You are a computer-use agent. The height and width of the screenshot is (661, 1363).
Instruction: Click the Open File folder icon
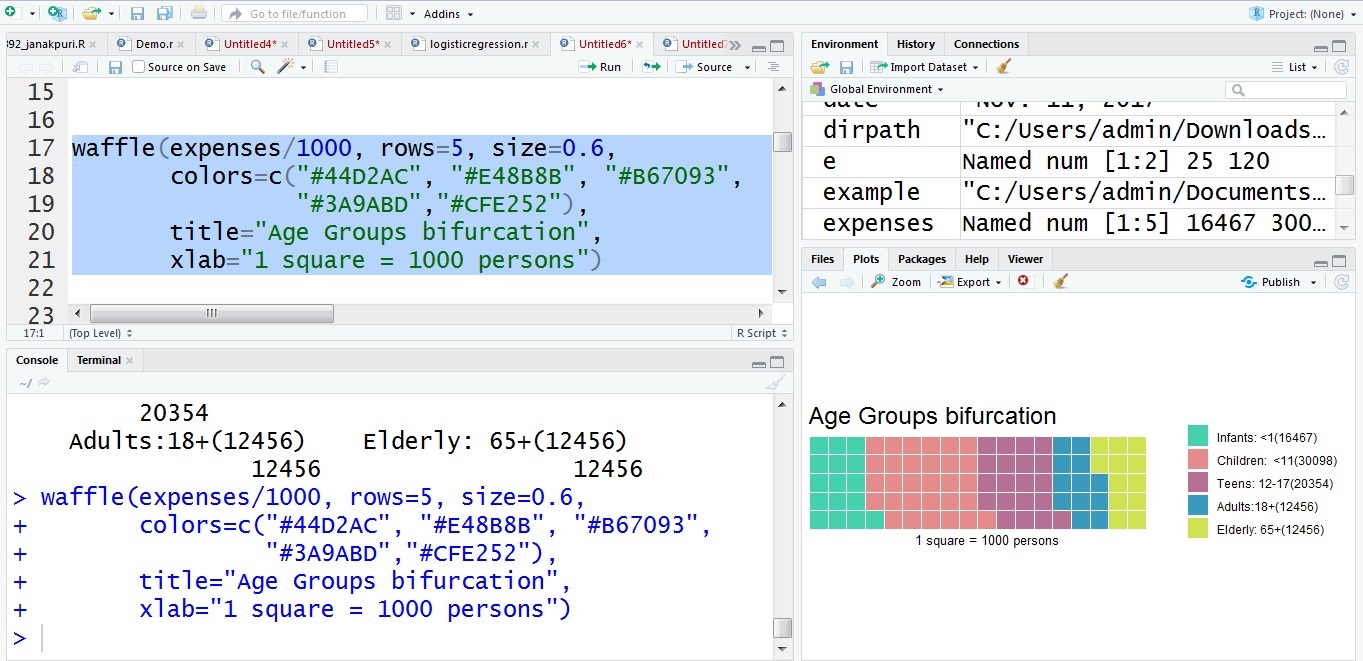click(91, 13)
